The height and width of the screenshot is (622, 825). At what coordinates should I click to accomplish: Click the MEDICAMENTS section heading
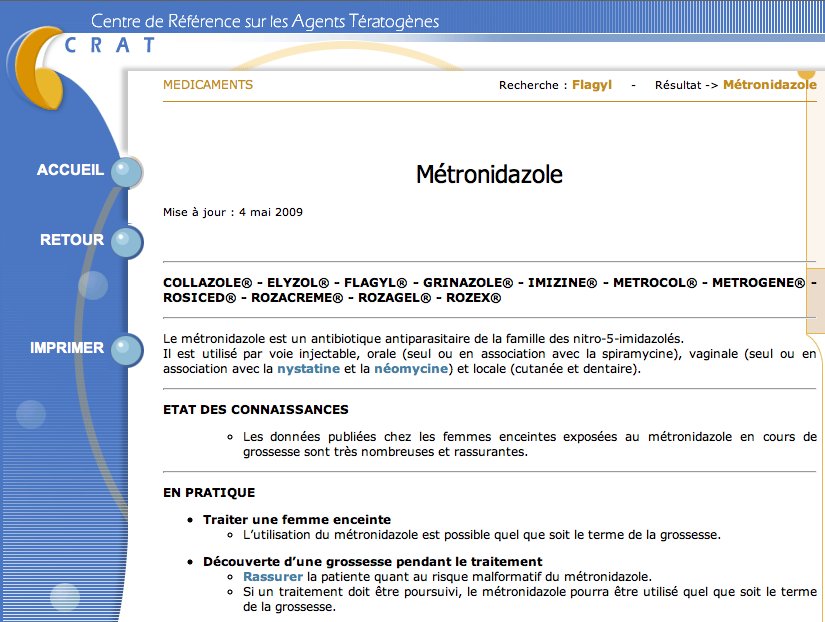[208, 85]
